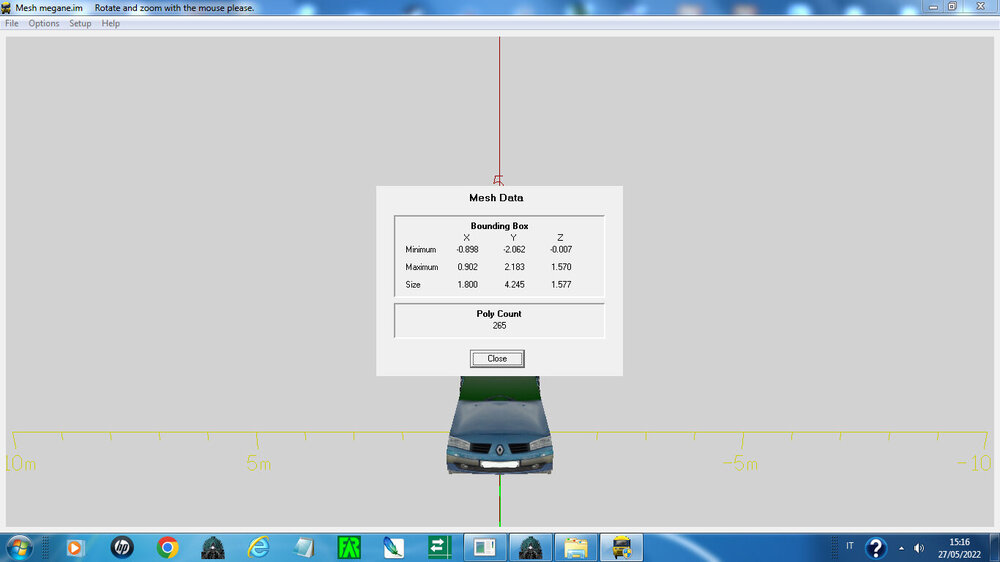Viewport: 1000px width, 562px height.
Task: Close the mesh viewer window
Action: pyautogui.click(x=981, y=7)
